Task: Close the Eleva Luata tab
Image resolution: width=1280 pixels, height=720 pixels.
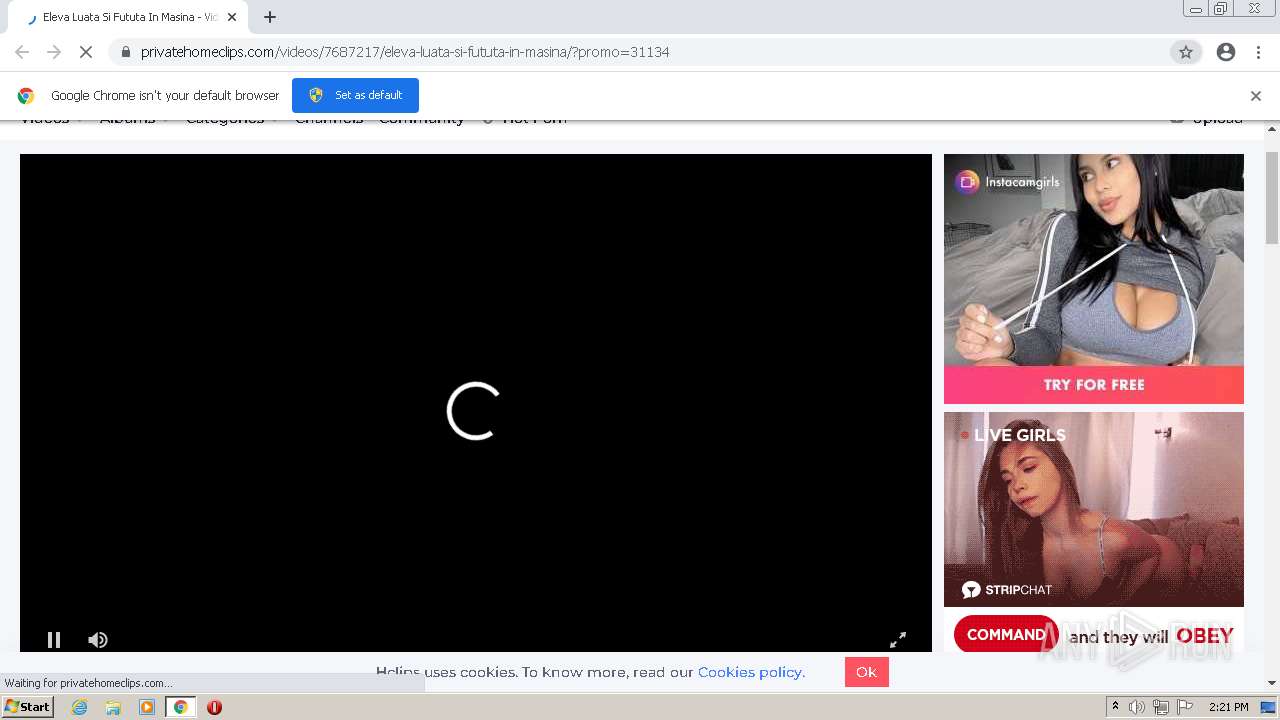Action: coord(232,17)
